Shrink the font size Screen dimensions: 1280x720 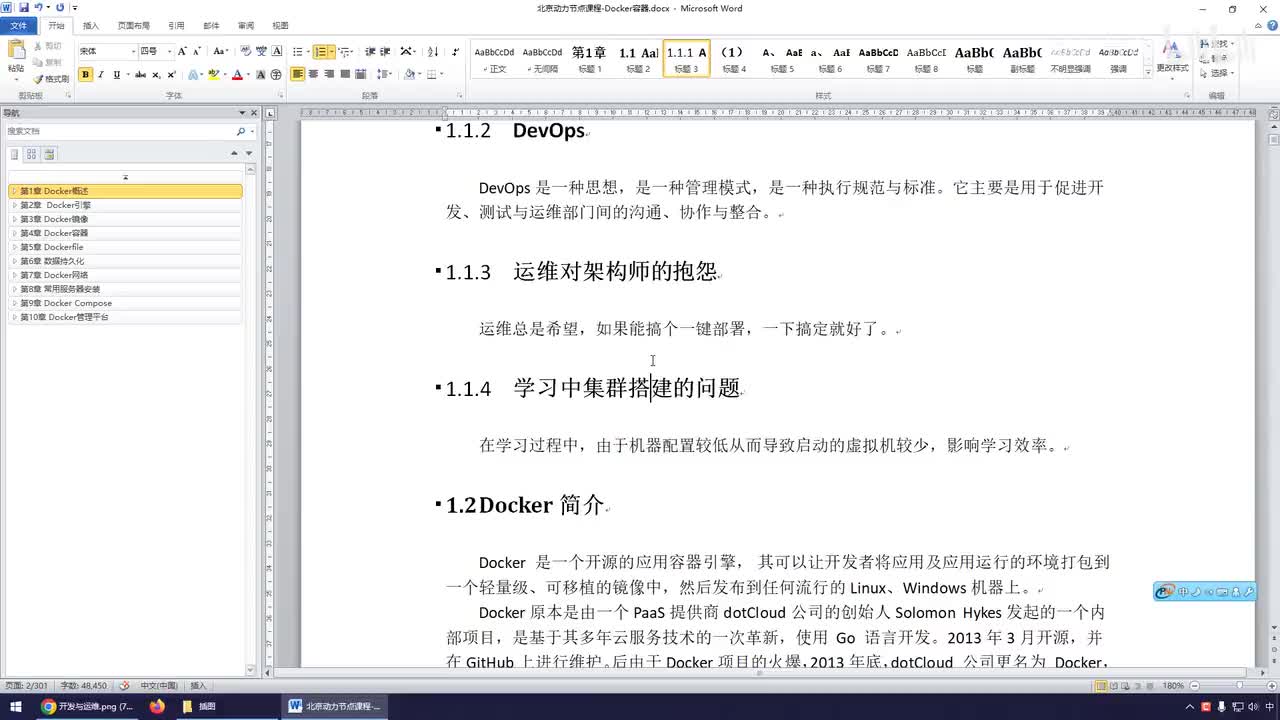click(x=196, y=51)
